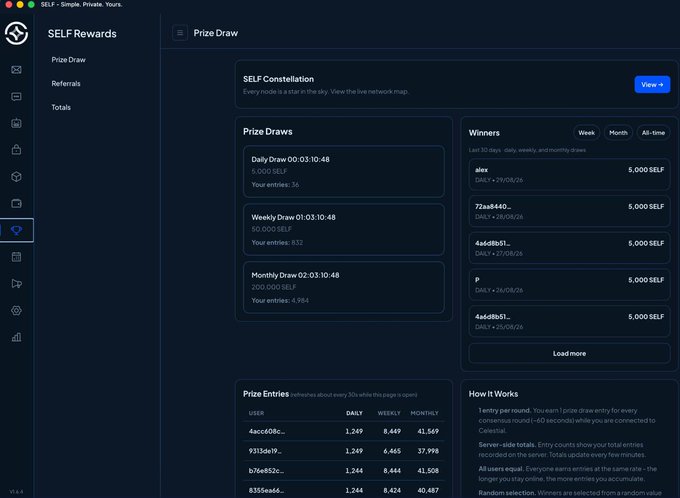The width and height of the screenshot is (680, 498).
Task: Click the 200,000 SELF prize amount
Action: (x=274, y=287)
